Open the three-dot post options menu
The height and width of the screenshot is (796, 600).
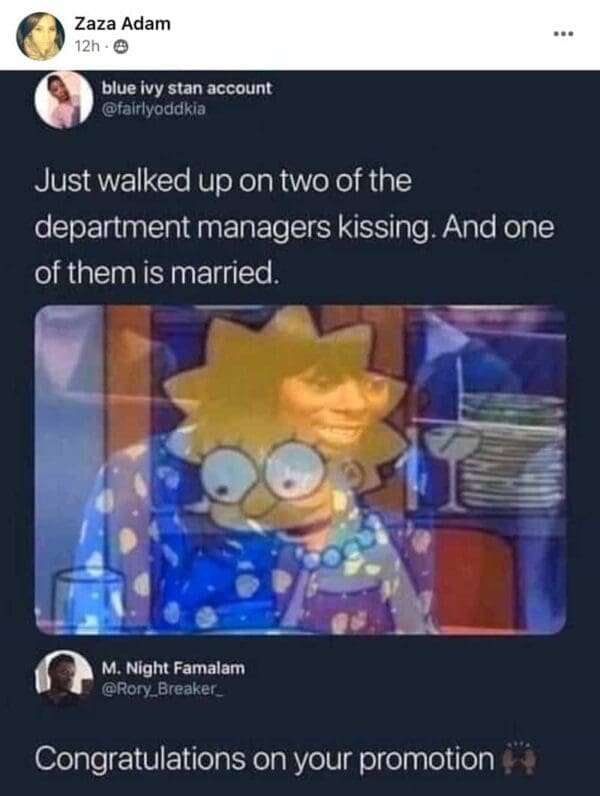(564, 34)
